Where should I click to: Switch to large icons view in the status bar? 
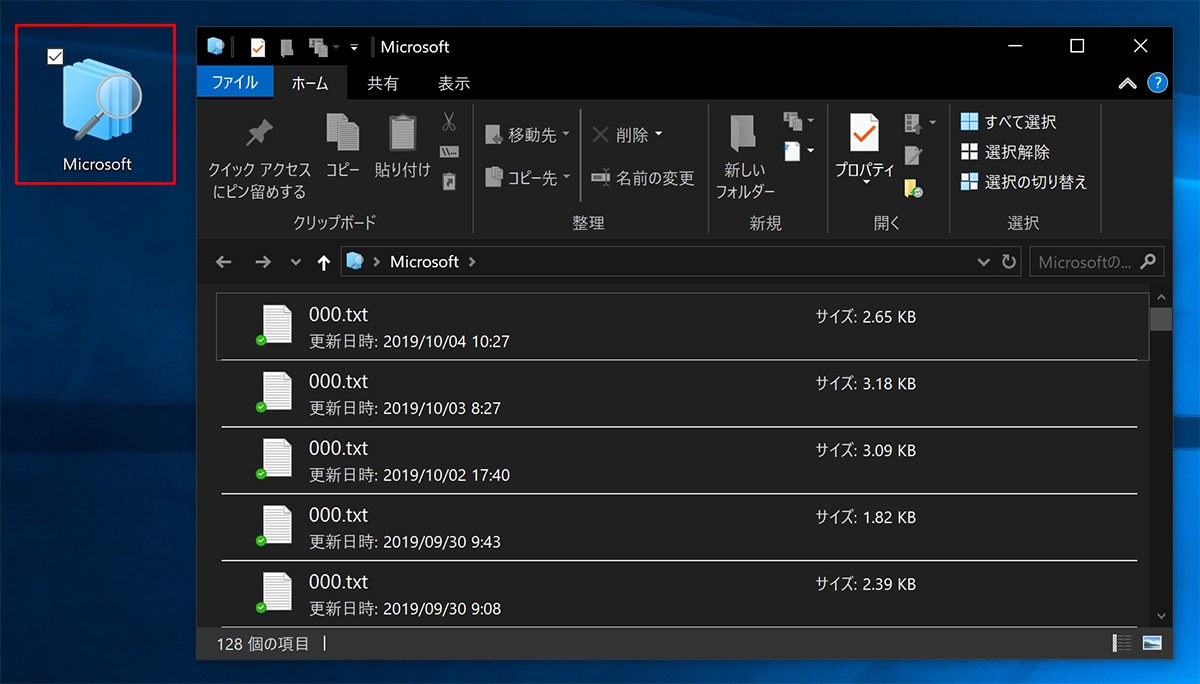point(1151,643)
